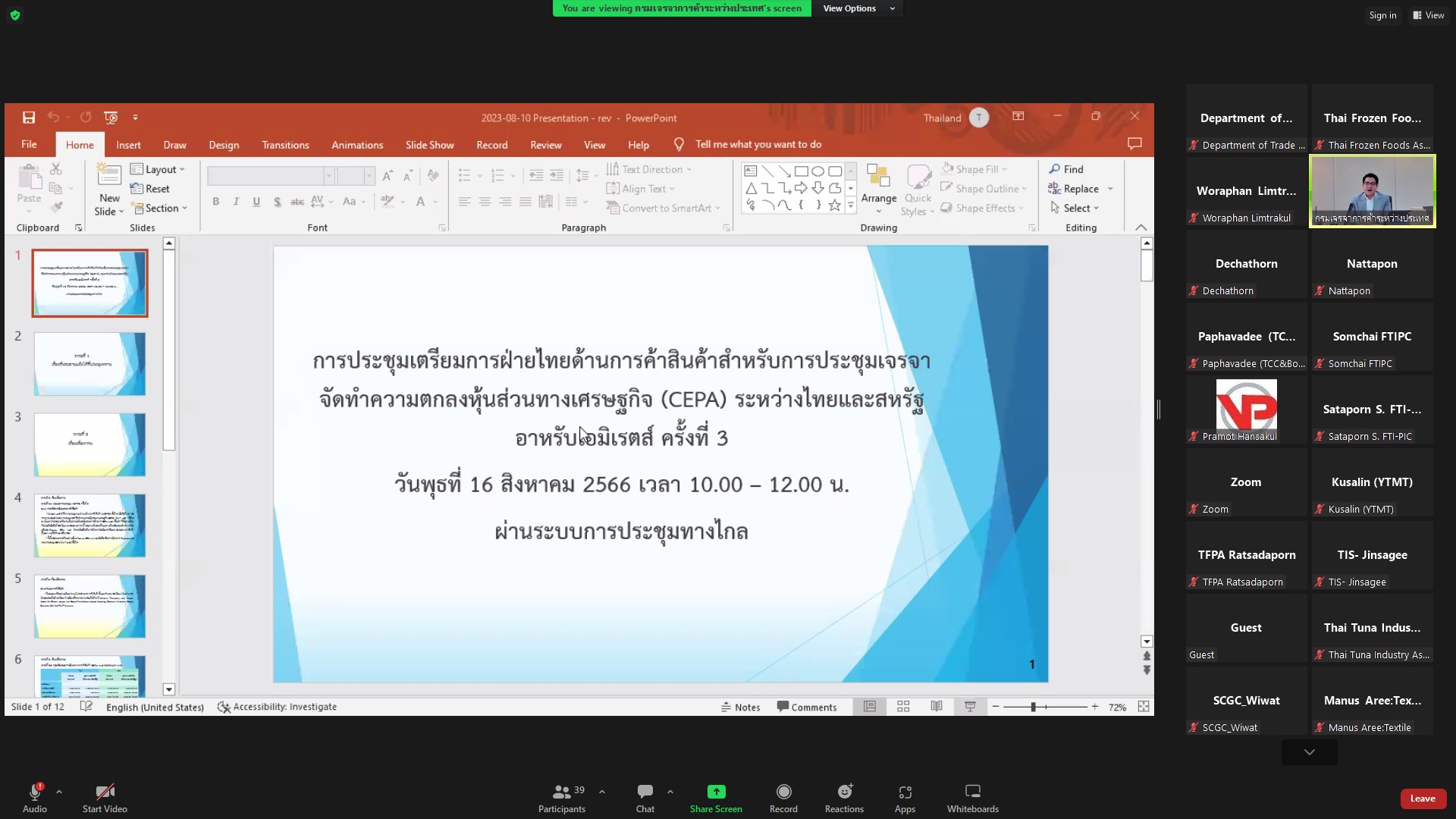
Task: Expand audio options arrow beside Audio
Action: (59, 792)
